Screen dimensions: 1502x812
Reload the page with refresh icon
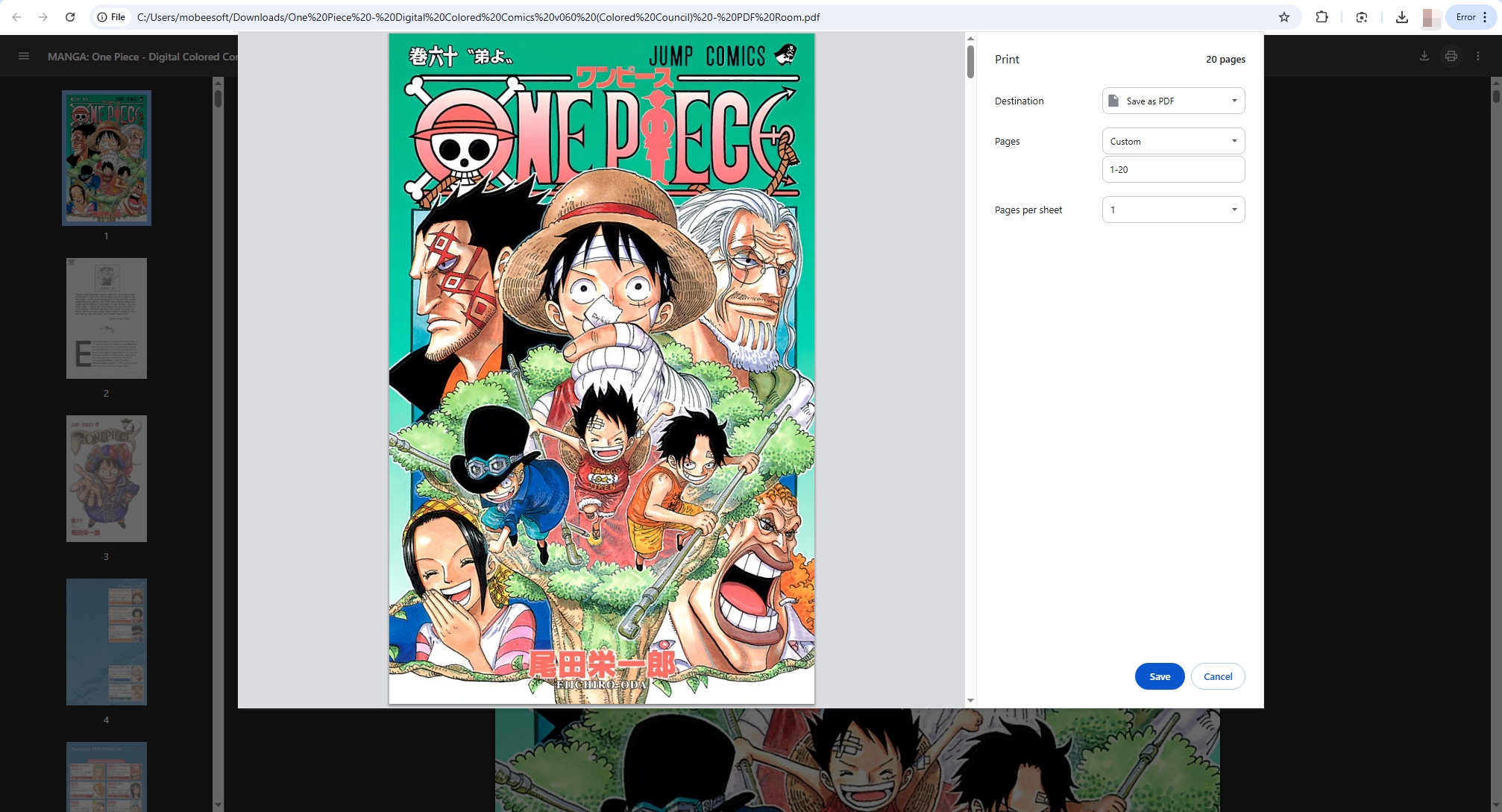70,17
